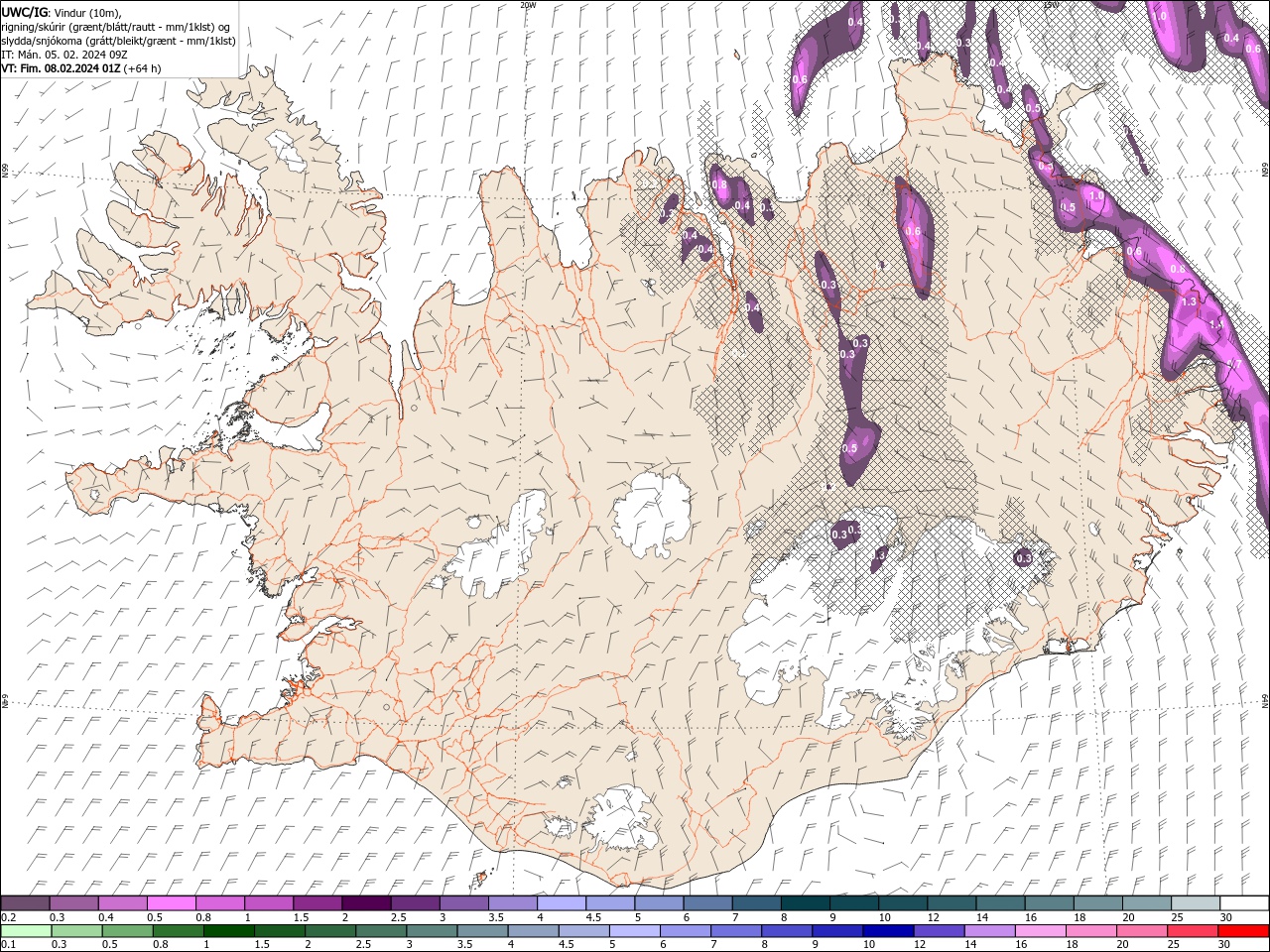
Task: Click the upper legend swatch between 0.2 and 0.3
Action: click(x=26, y=903)
